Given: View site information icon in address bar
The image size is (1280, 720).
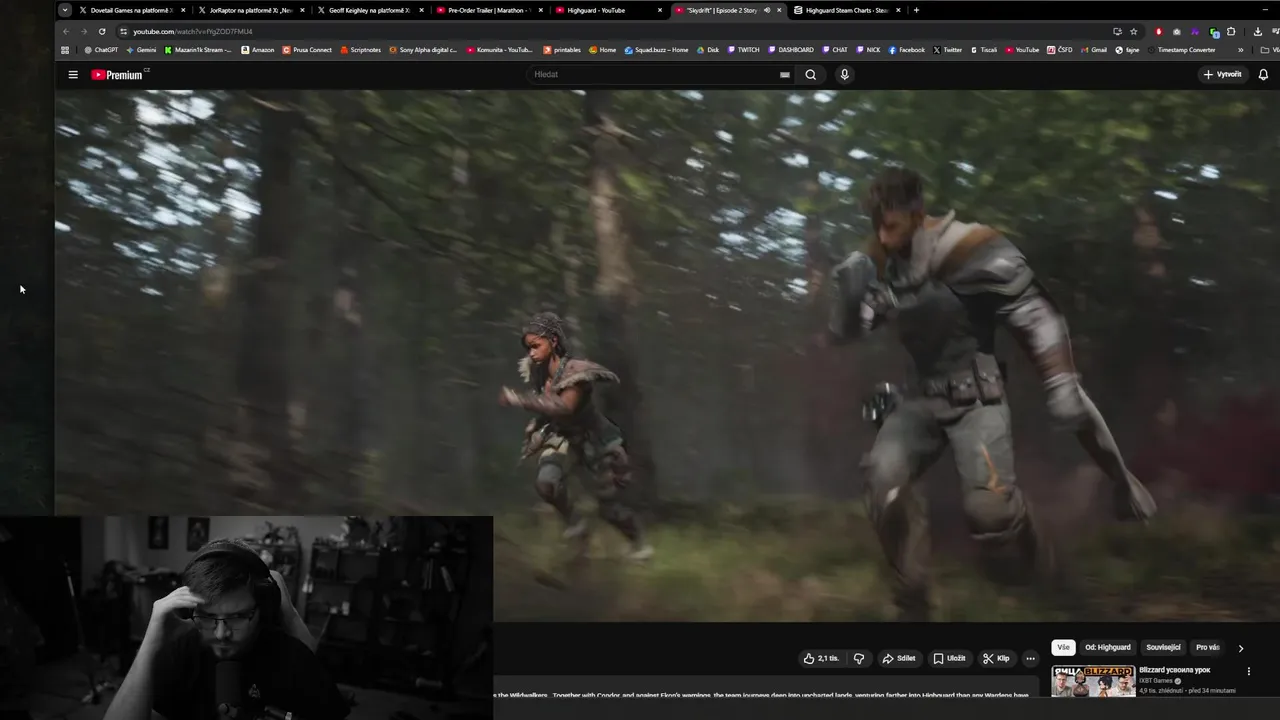Looking at the screenshot, I should [123, 31].
